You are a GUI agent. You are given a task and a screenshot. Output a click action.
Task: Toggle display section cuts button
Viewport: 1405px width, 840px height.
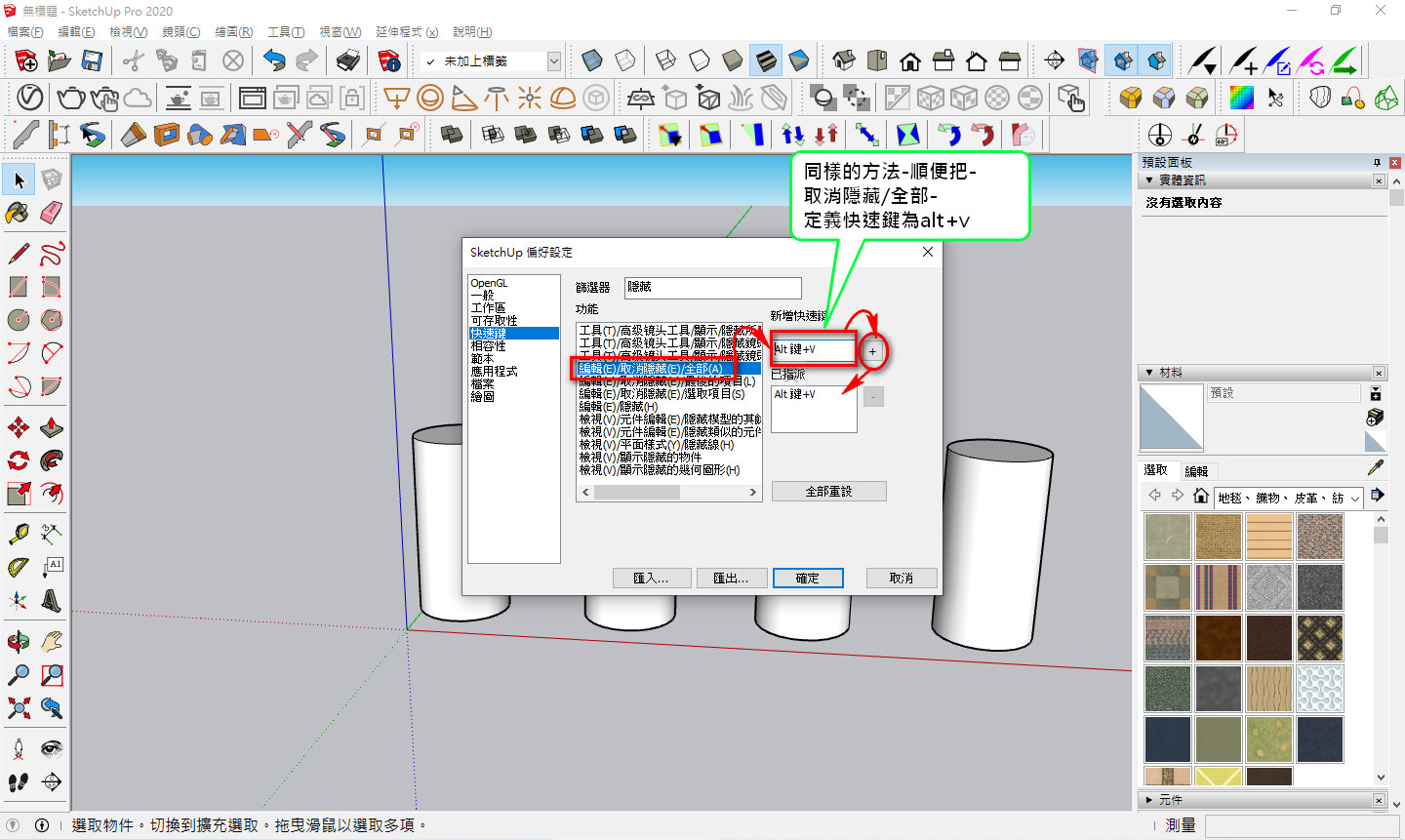(x=1123, y=60)
